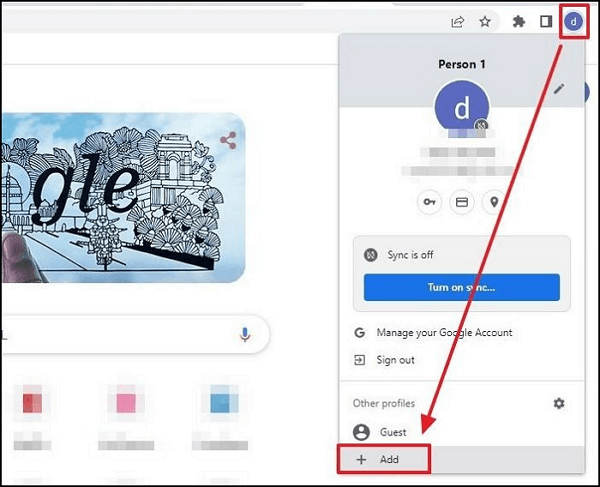Edit profile using the pencil icon

(x=559, y=89)
